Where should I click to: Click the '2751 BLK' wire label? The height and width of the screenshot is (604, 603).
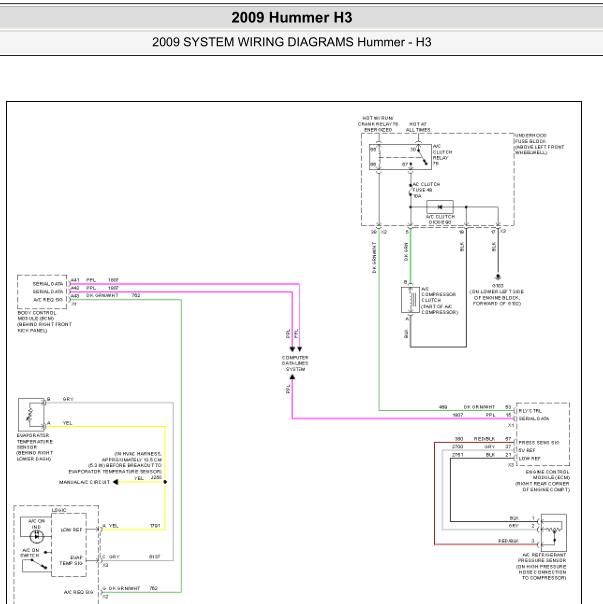coord(474,455)
